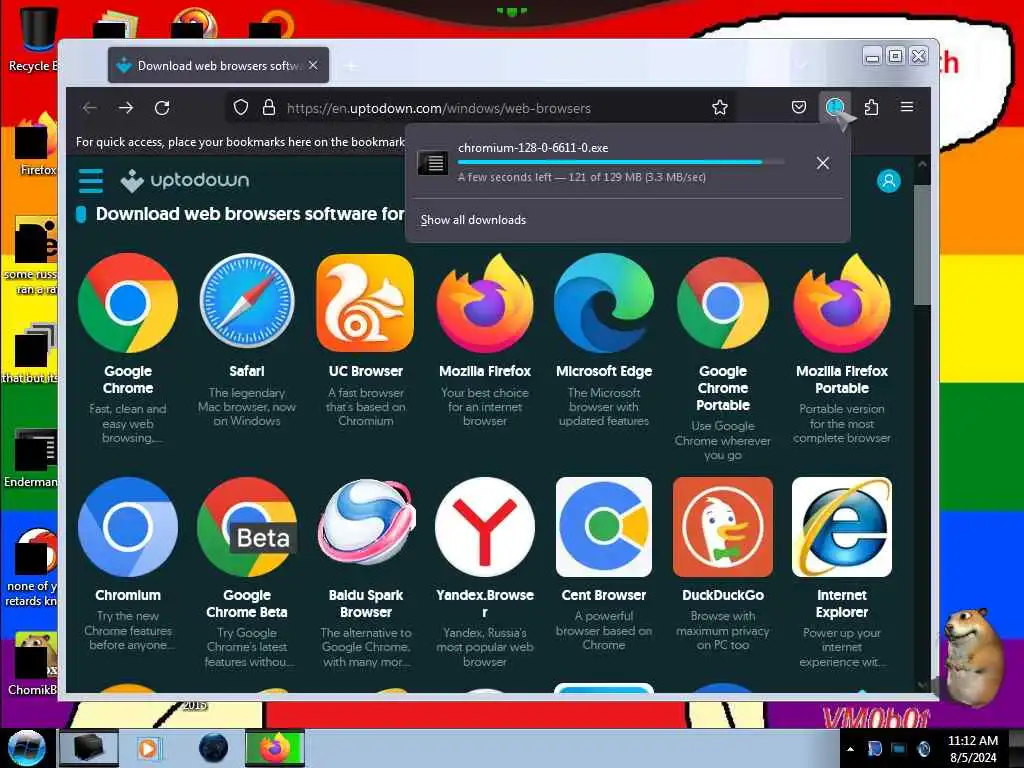Viewport: 1024px width, 768px height.
Task: Click the Microsoft Edge title link
Action: (604, 371)
